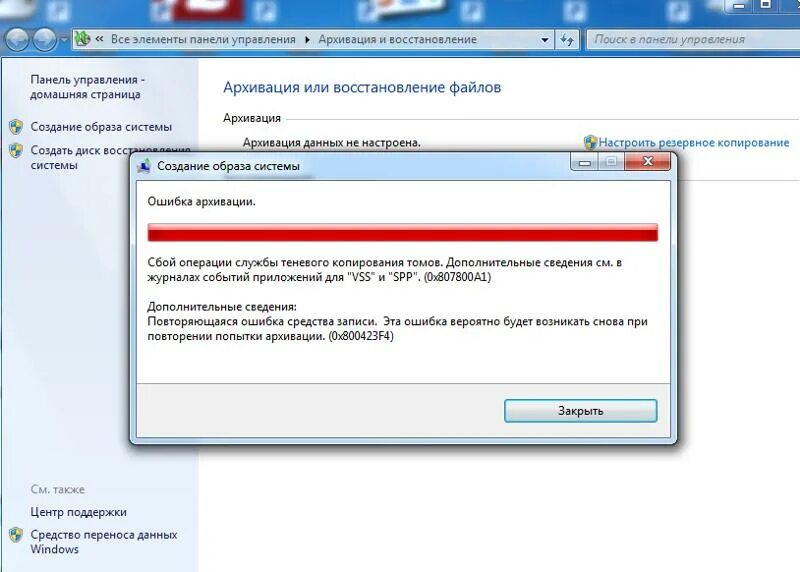This screenshot has height=572, width=800.
Task: Click the shield icon beside 'Создать диск восстановления'
Action: pos(16,150)
